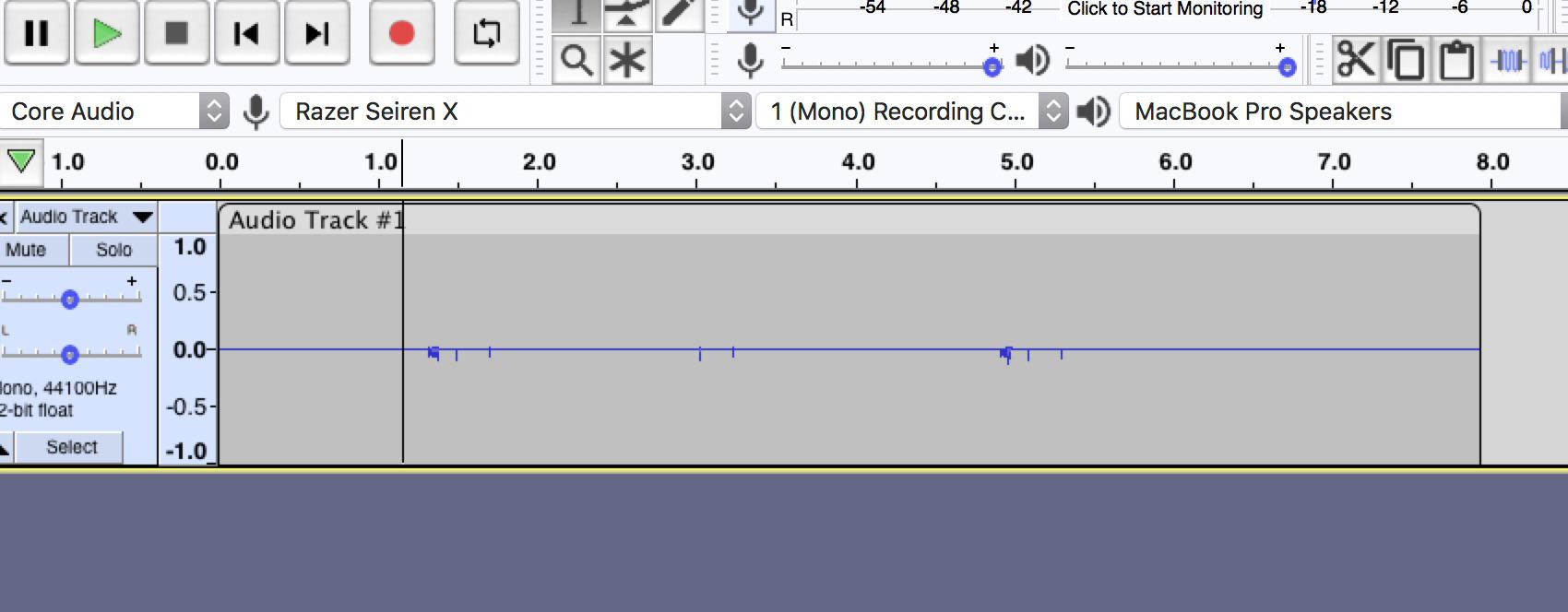
Task: Click the Audio Track #1 clip title bar
Action: tap(849, 219)
